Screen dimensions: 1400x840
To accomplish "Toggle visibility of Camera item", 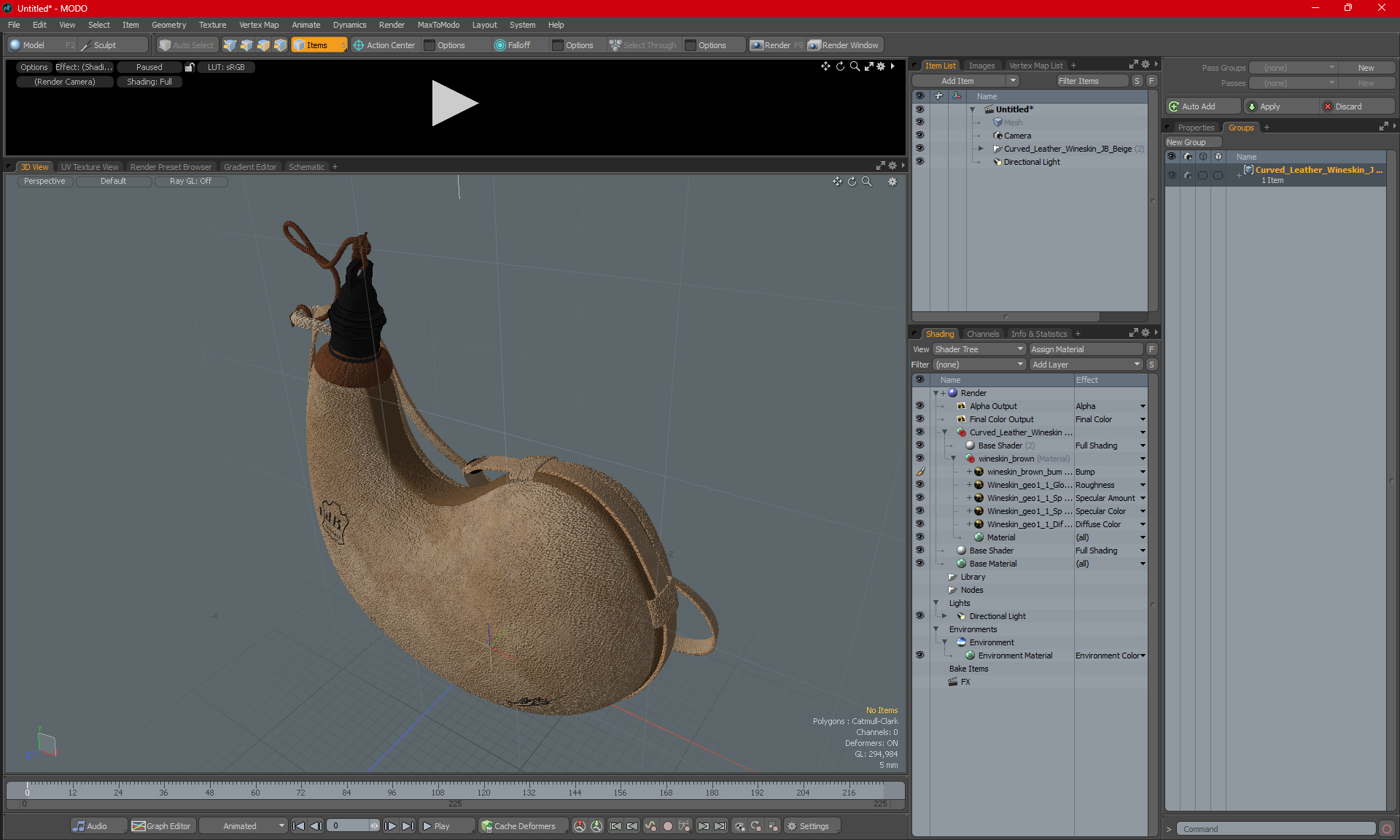I will (919, 136).
